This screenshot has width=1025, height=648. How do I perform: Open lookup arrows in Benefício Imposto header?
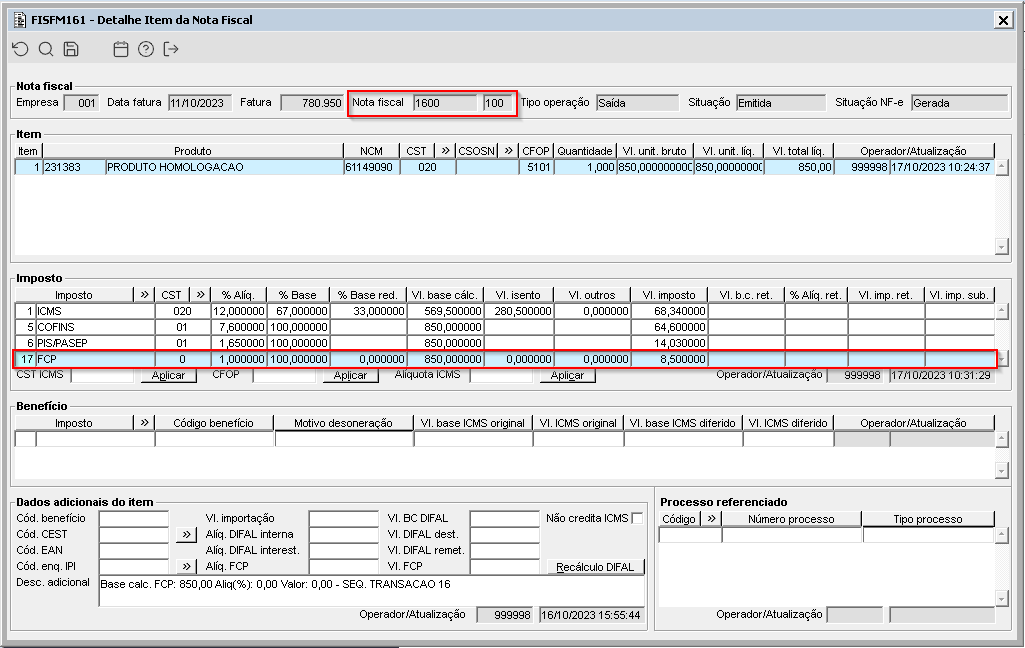[x=144, y=423]
